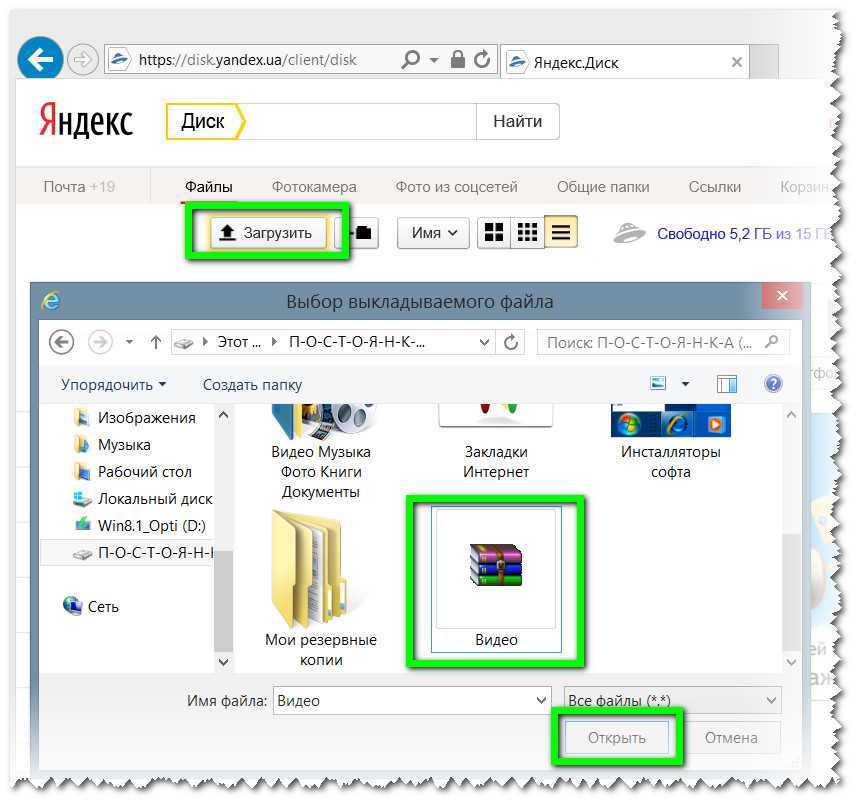Viewport: 859px width, 805px height.
Task: Click the change view icon
Action: tap(658, 383)
